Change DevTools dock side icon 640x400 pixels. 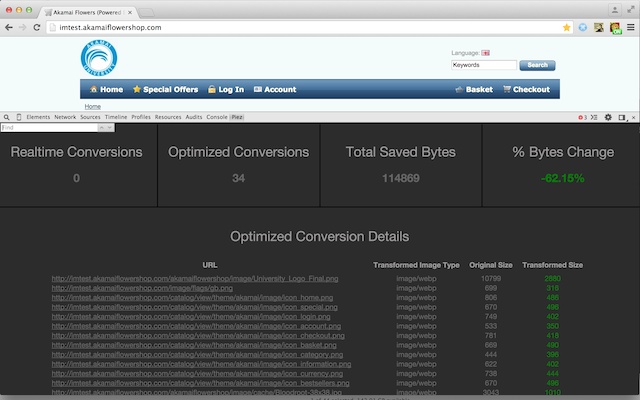click(x=622, y=117)
